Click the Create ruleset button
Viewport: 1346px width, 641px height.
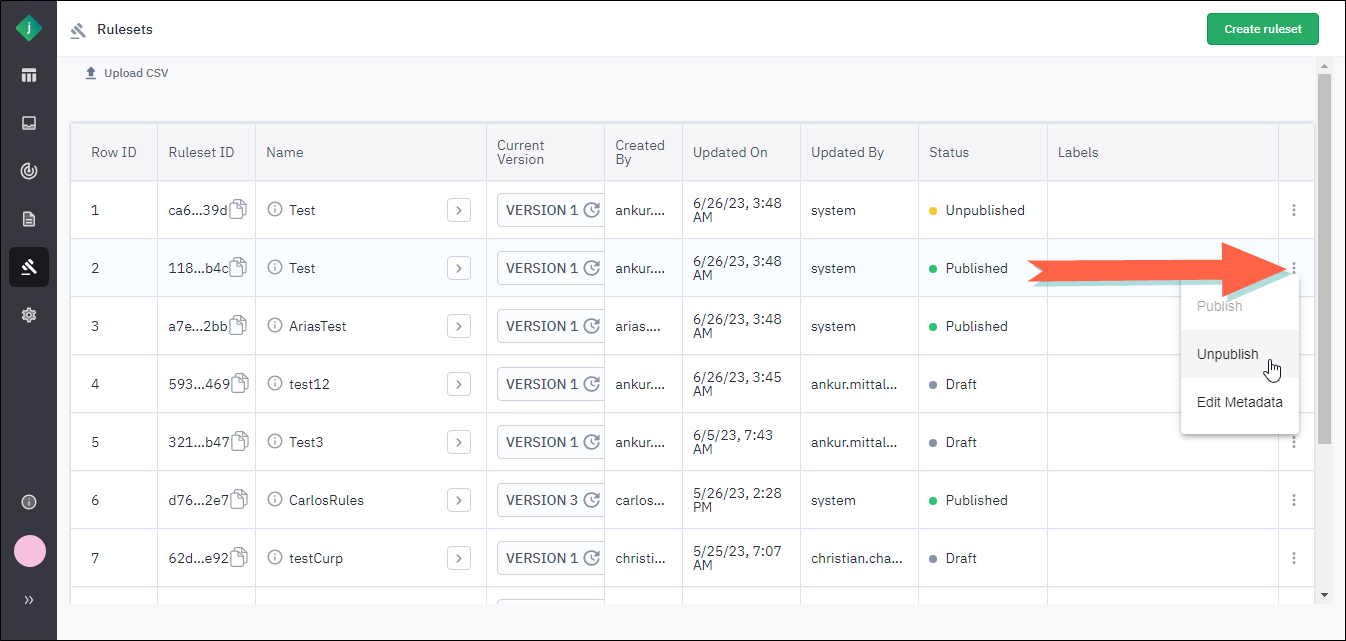click(1262, 29)
